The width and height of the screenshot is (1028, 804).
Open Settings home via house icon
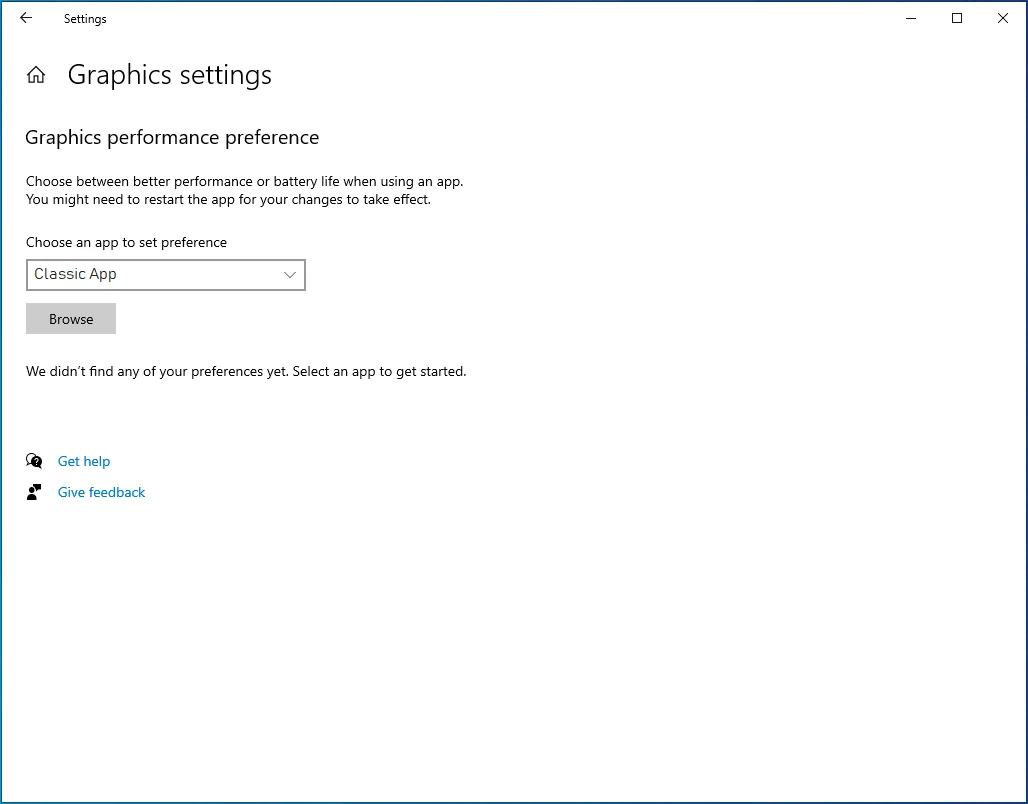[x=36, y=75]
